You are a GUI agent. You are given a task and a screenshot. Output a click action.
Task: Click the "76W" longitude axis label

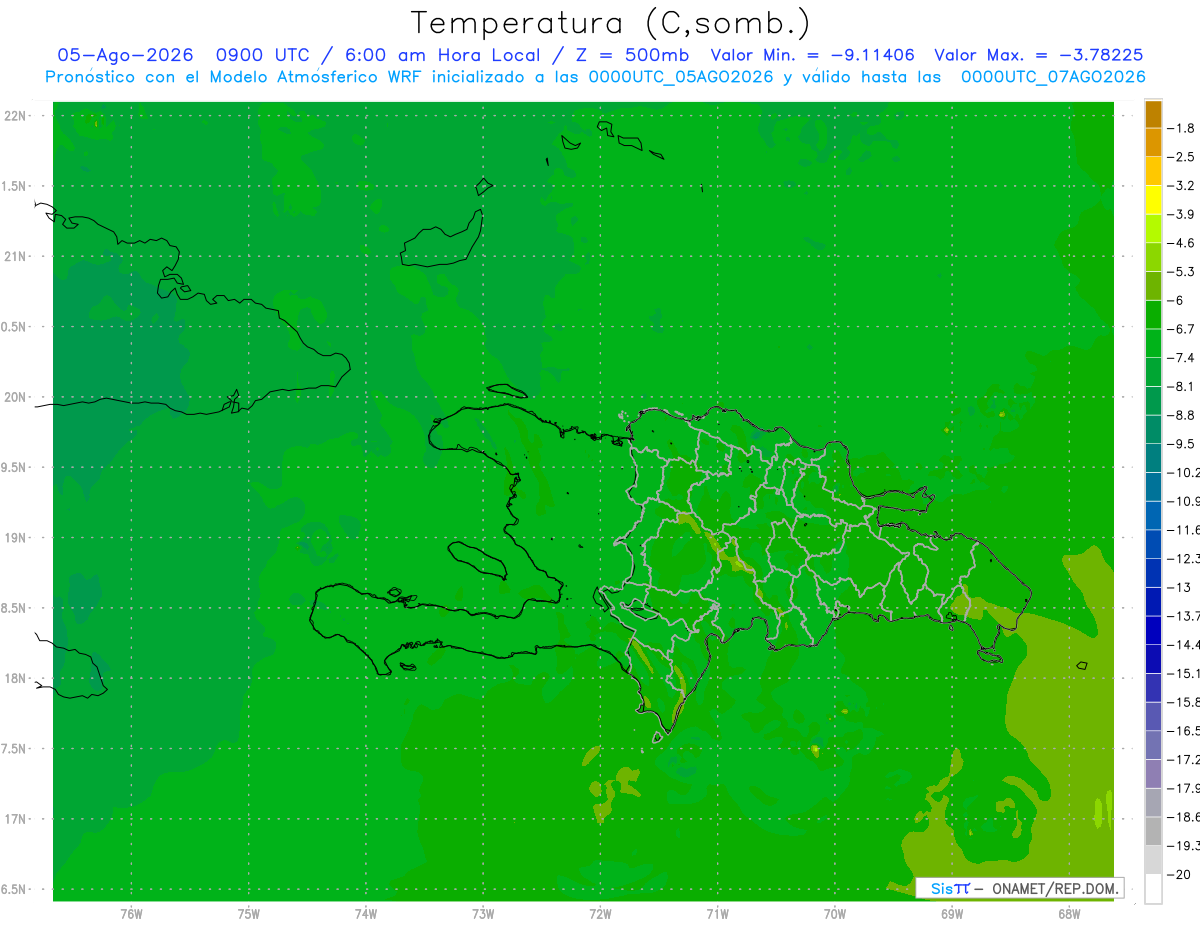(x=131, y=914)
